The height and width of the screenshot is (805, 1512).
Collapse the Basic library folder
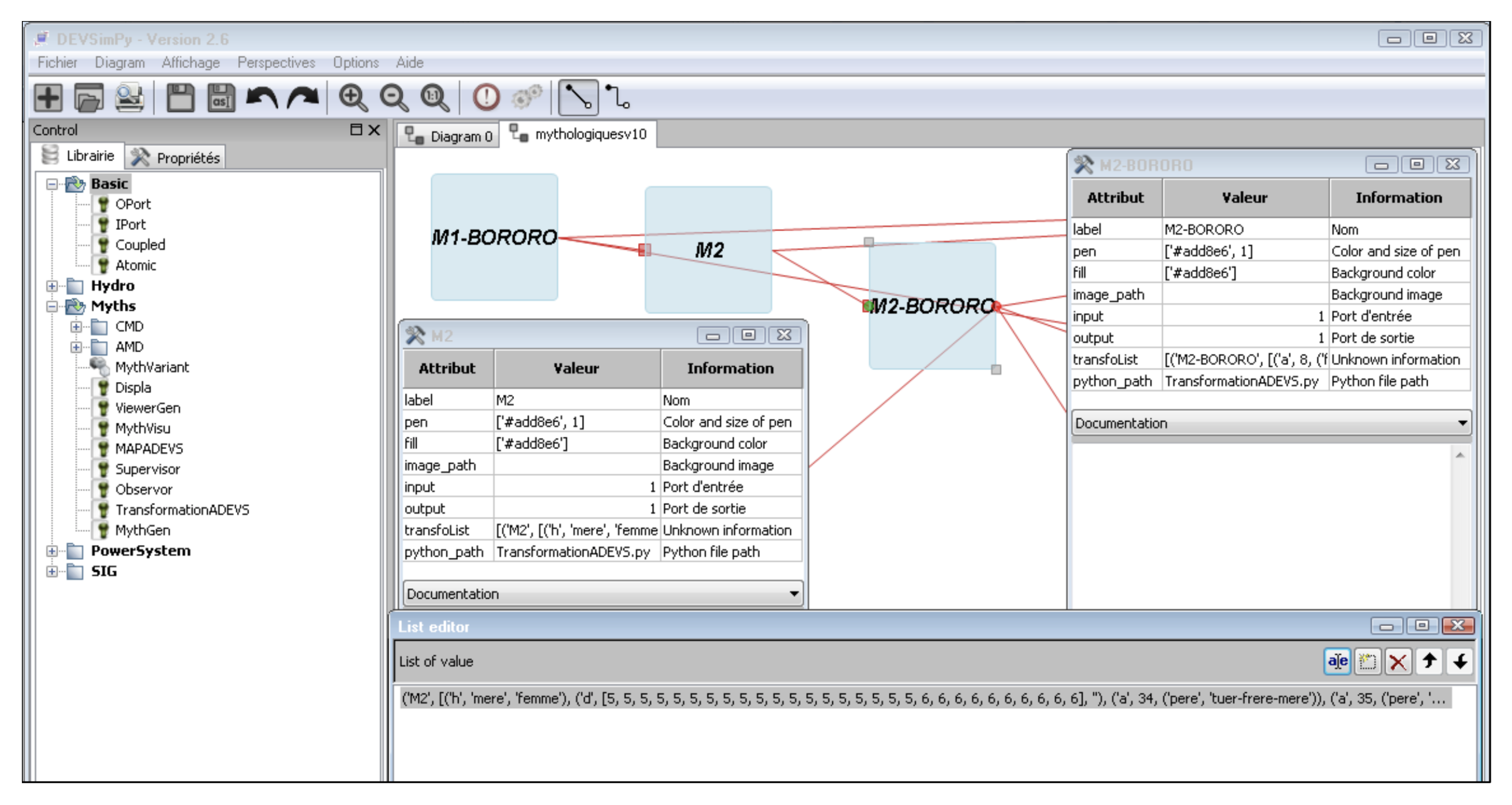coord(52,184)
